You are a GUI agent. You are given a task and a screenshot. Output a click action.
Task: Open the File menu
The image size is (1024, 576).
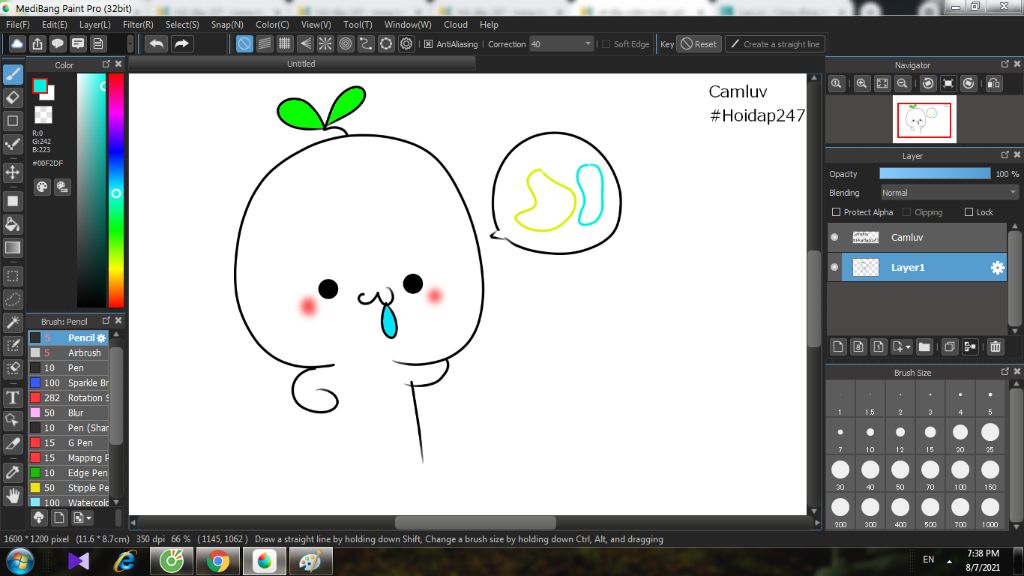[18, 24]
